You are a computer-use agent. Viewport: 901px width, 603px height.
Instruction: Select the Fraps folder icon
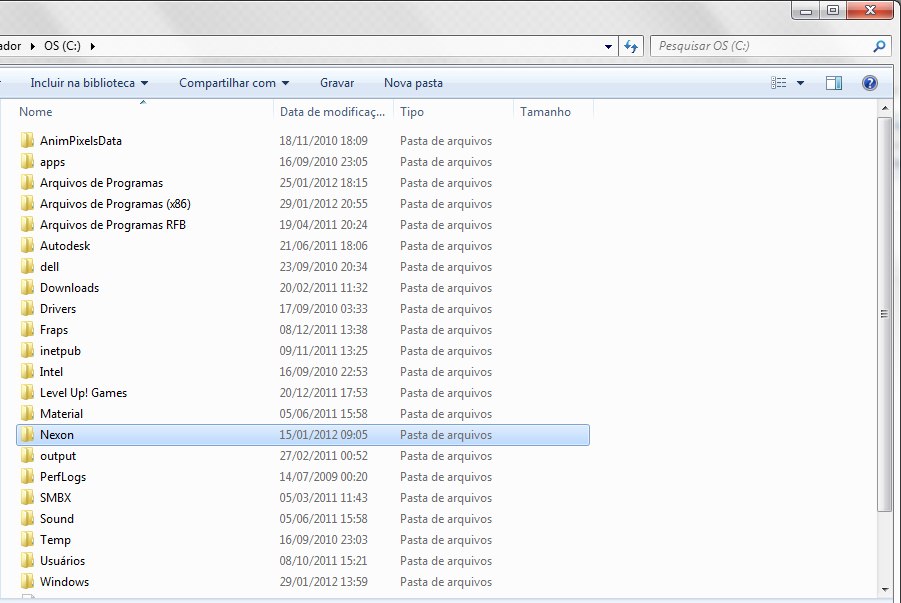(27, 329)
